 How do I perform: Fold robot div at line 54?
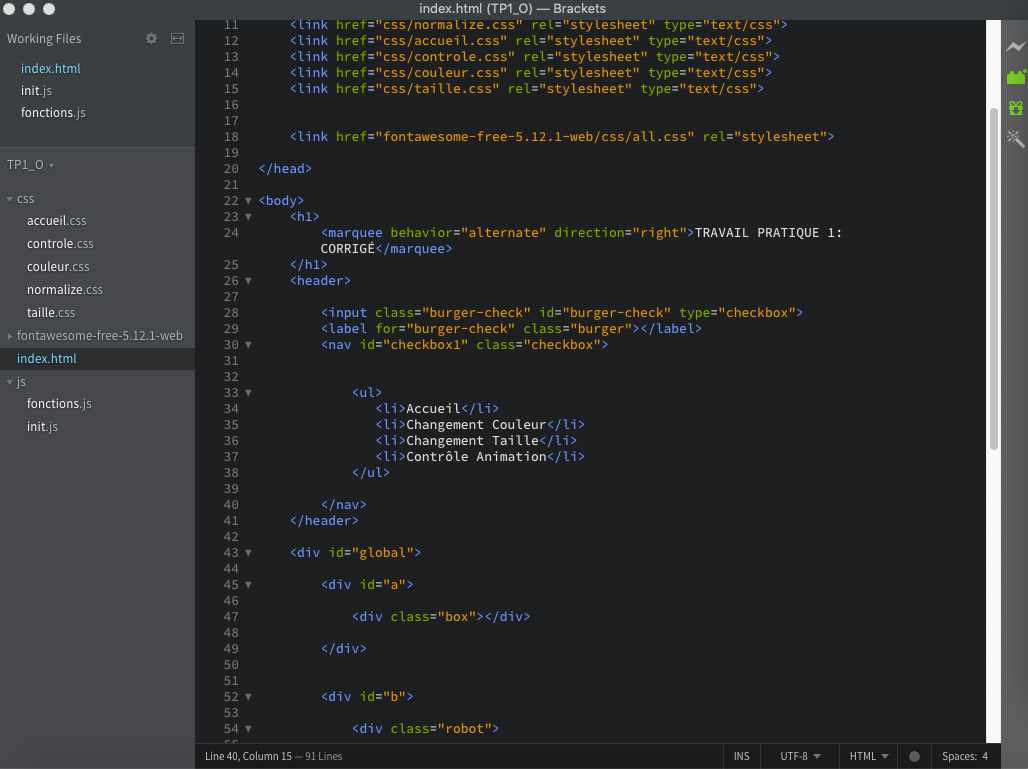248,729
